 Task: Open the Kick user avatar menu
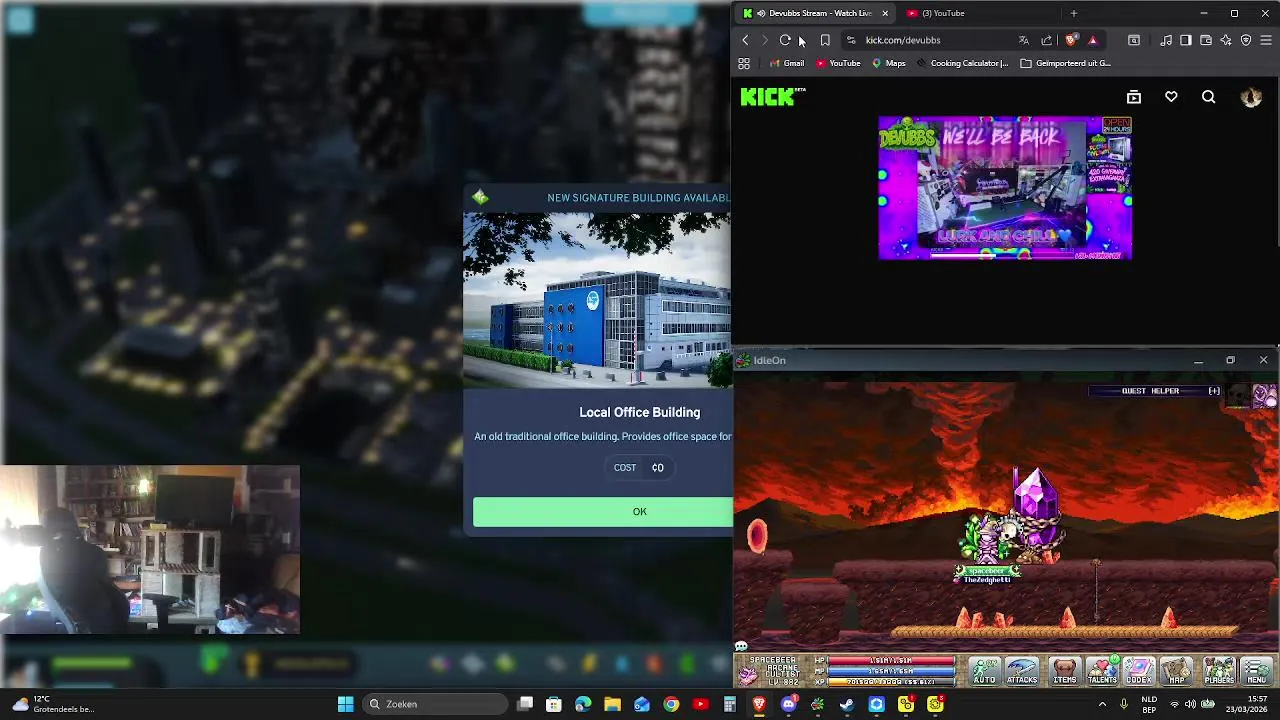pos(1251,97)
